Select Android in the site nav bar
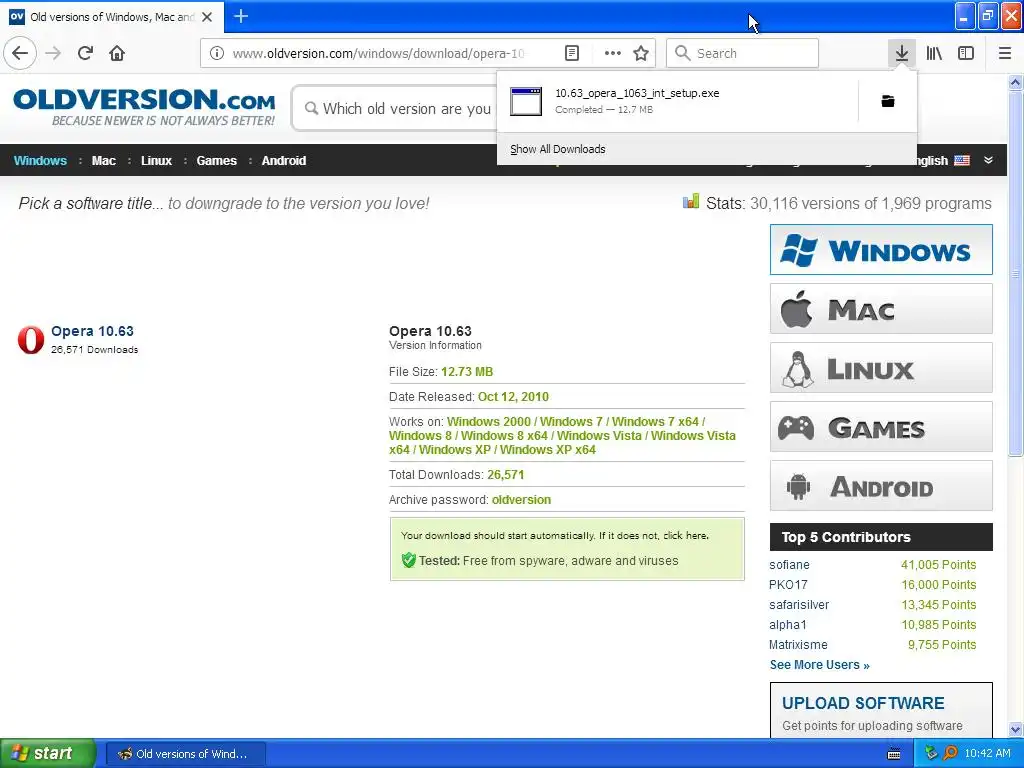The width and height of the screenshot is (1024, 768). pos(283,160)
